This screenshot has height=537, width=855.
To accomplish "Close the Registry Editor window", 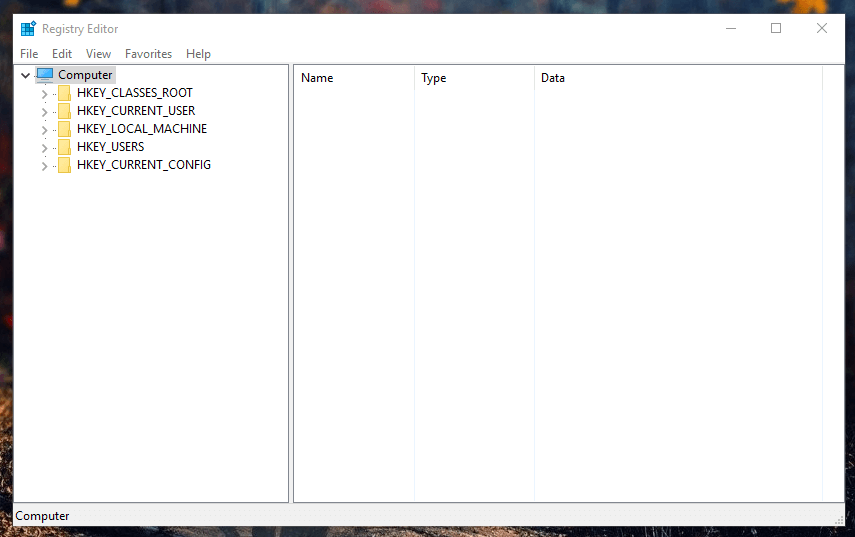I will pyautogui.click(x=822, y=28).
